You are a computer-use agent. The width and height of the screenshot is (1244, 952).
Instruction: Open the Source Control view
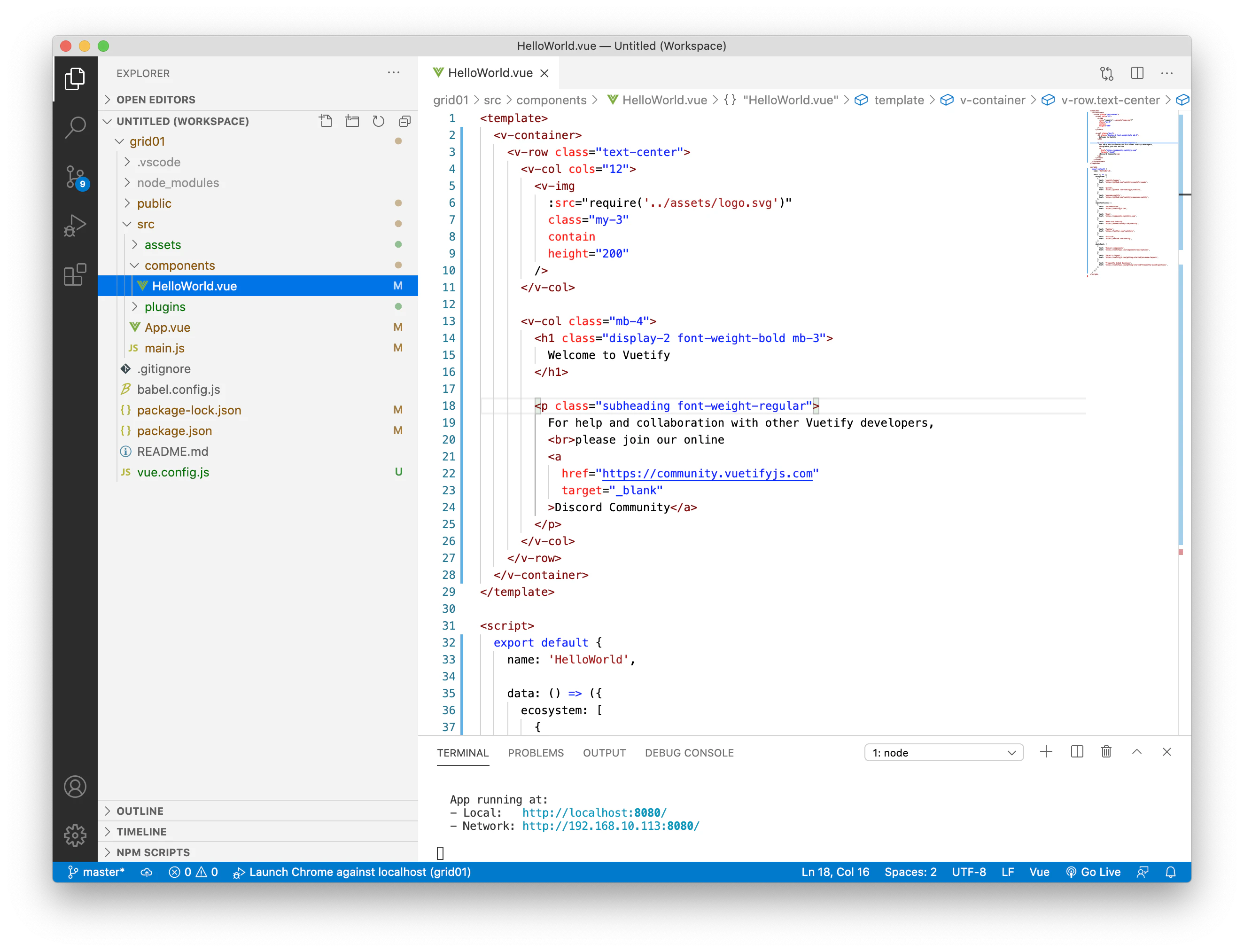click(75, 177)
